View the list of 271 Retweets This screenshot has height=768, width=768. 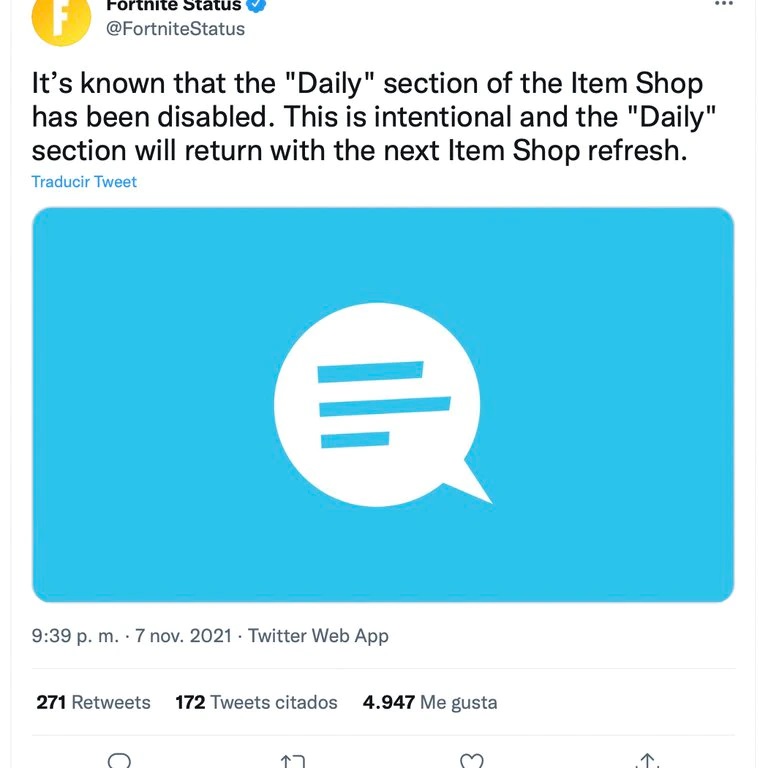(93, 702)
